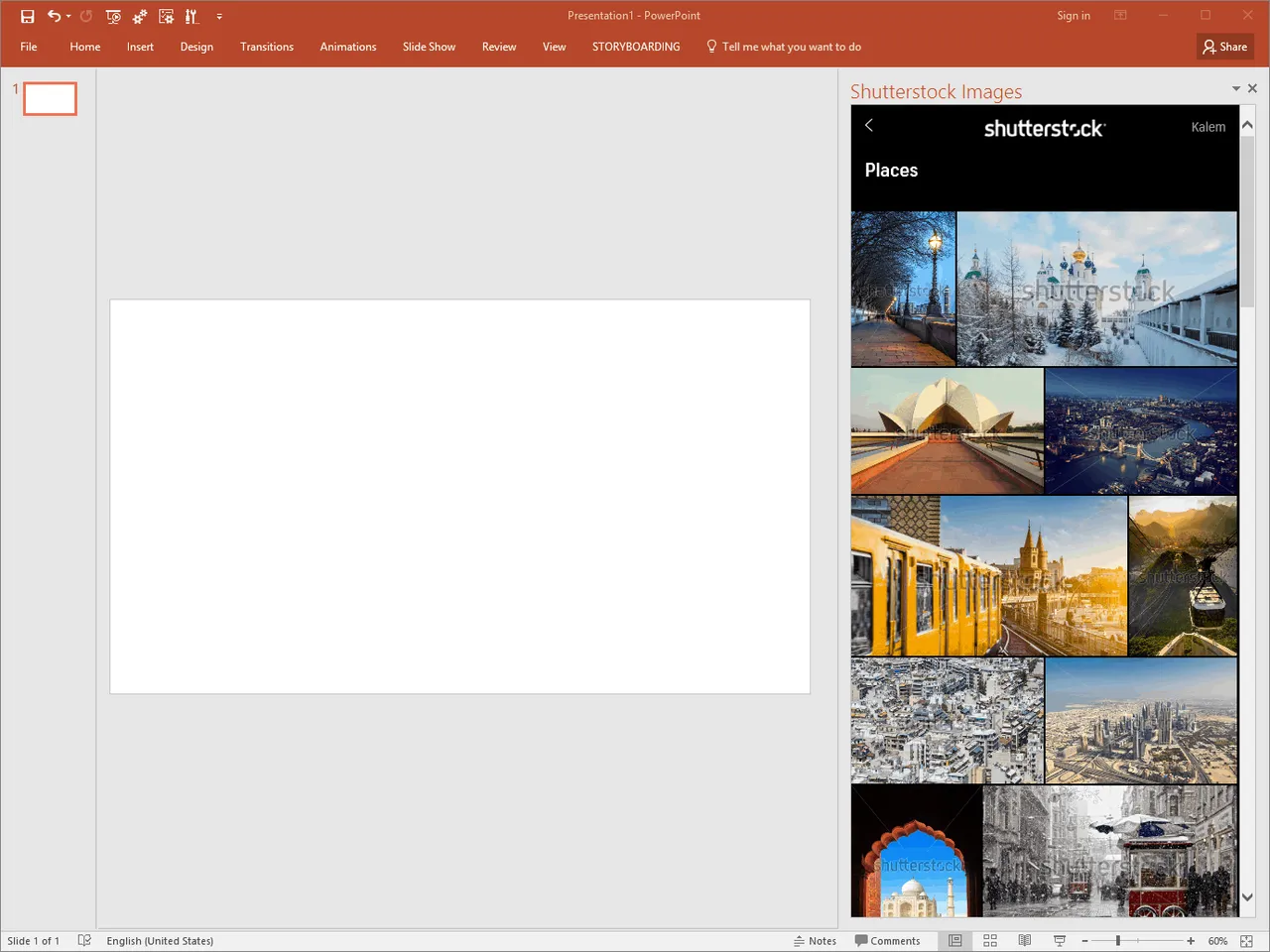The image size is (1270, 952).
Task: Start Slide Show from the status bar
Action: [x=1059, y=940]
